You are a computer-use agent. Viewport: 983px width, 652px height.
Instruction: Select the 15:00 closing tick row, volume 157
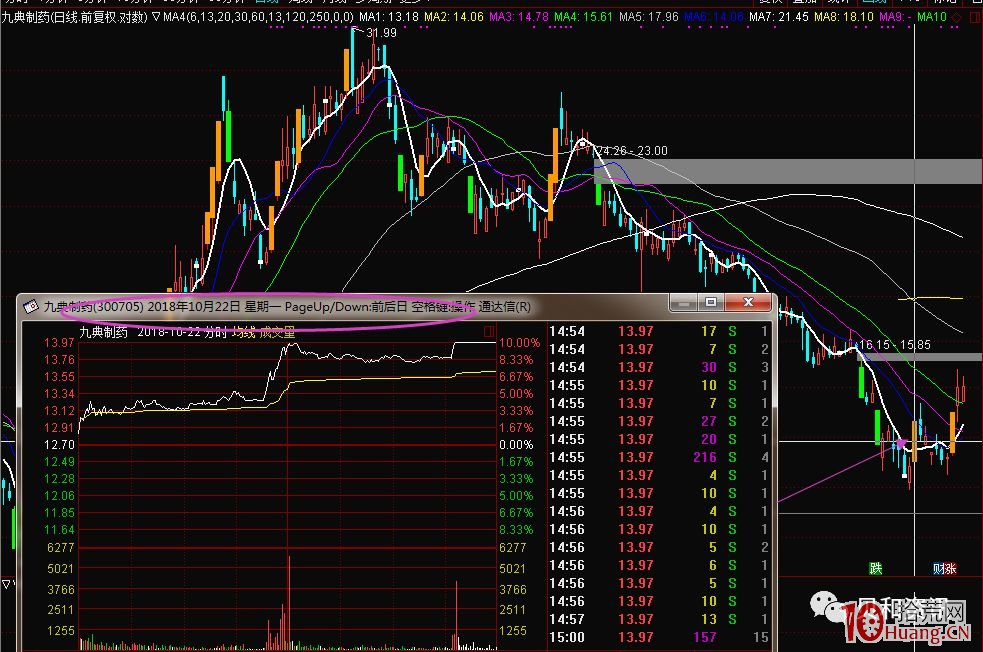pyautogui.click(x=659, y=638)
